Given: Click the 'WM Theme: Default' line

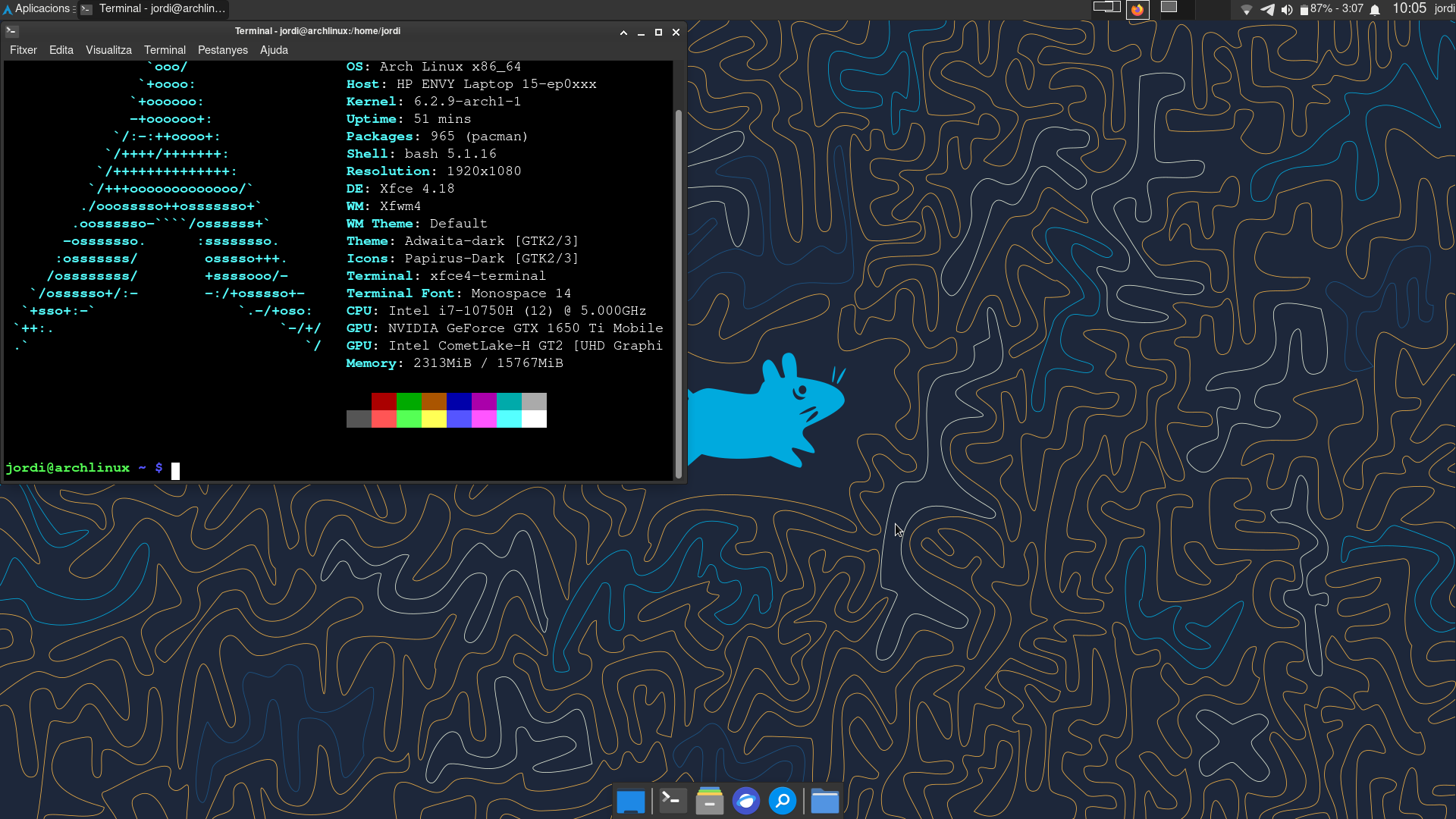Looking at the screenshot, I should 417,224.
